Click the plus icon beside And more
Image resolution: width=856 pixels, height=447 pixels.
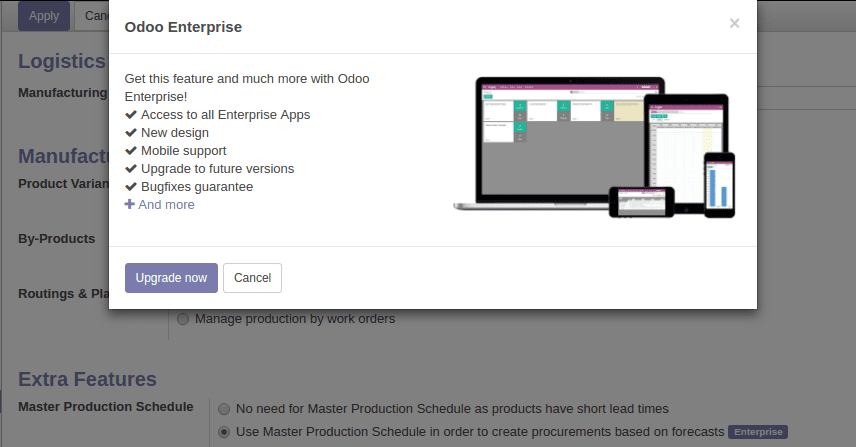[x=129, y=204]
